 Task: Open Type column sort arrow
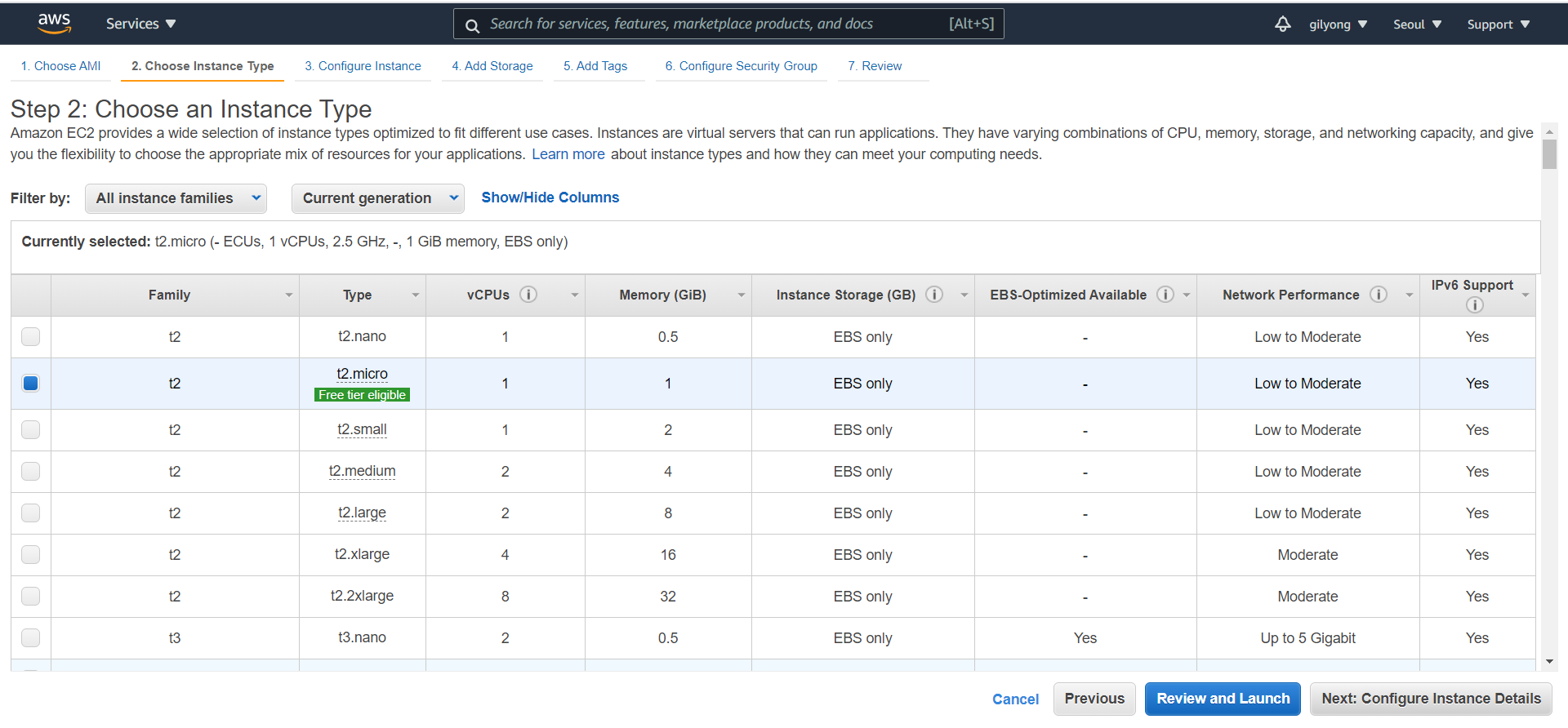pos(416,295)
